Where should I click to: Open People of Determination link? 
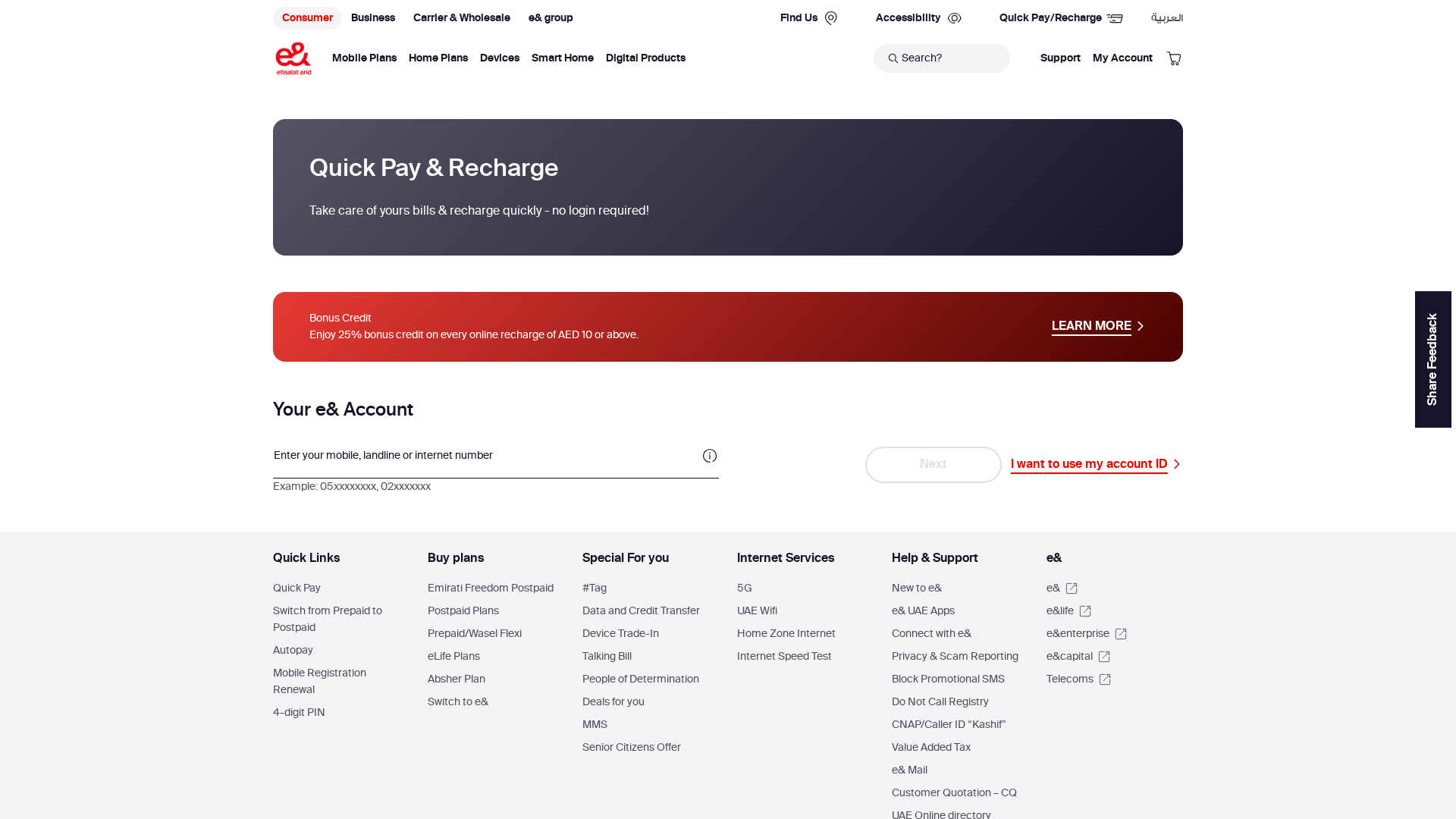pyautogui.click(x=641, y=679)
